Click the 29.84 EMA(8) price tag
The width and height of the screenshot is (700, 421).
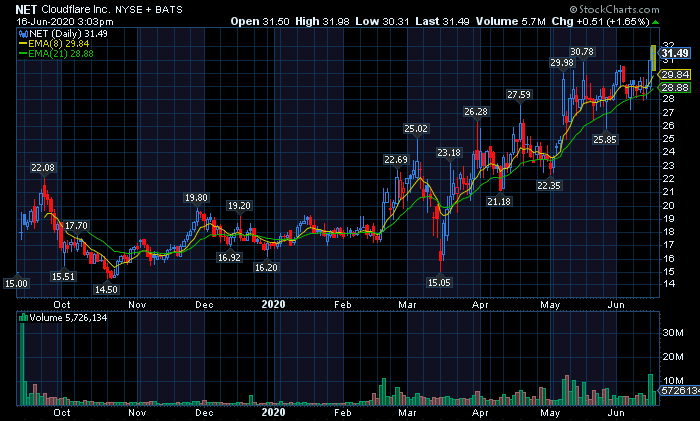[x=674, y=75]
